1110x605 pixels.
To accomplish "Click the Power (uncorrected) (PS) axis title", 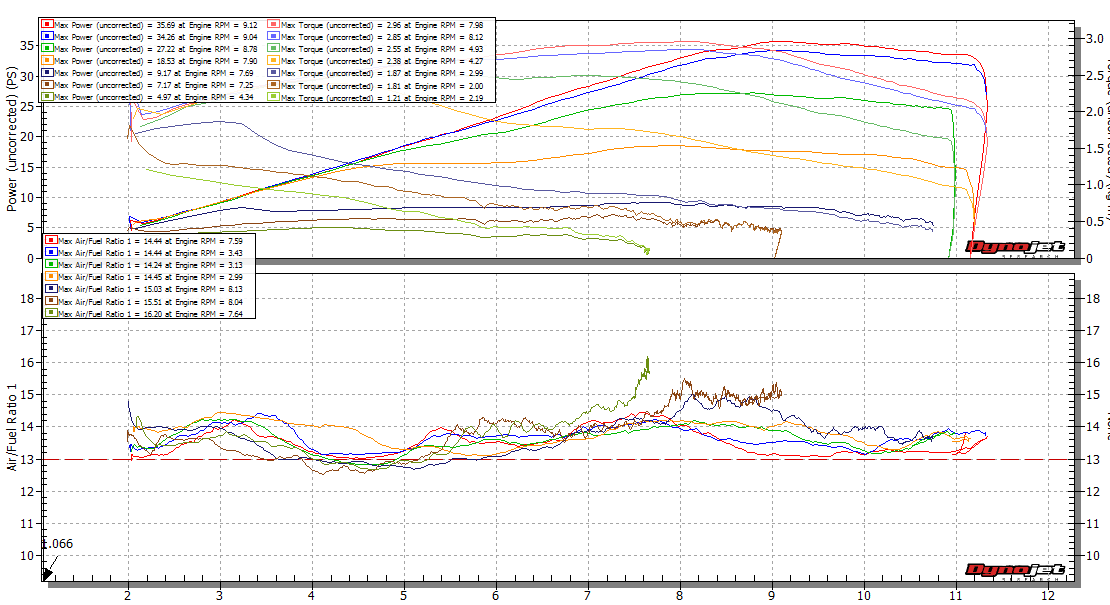I will coord(11,139).
